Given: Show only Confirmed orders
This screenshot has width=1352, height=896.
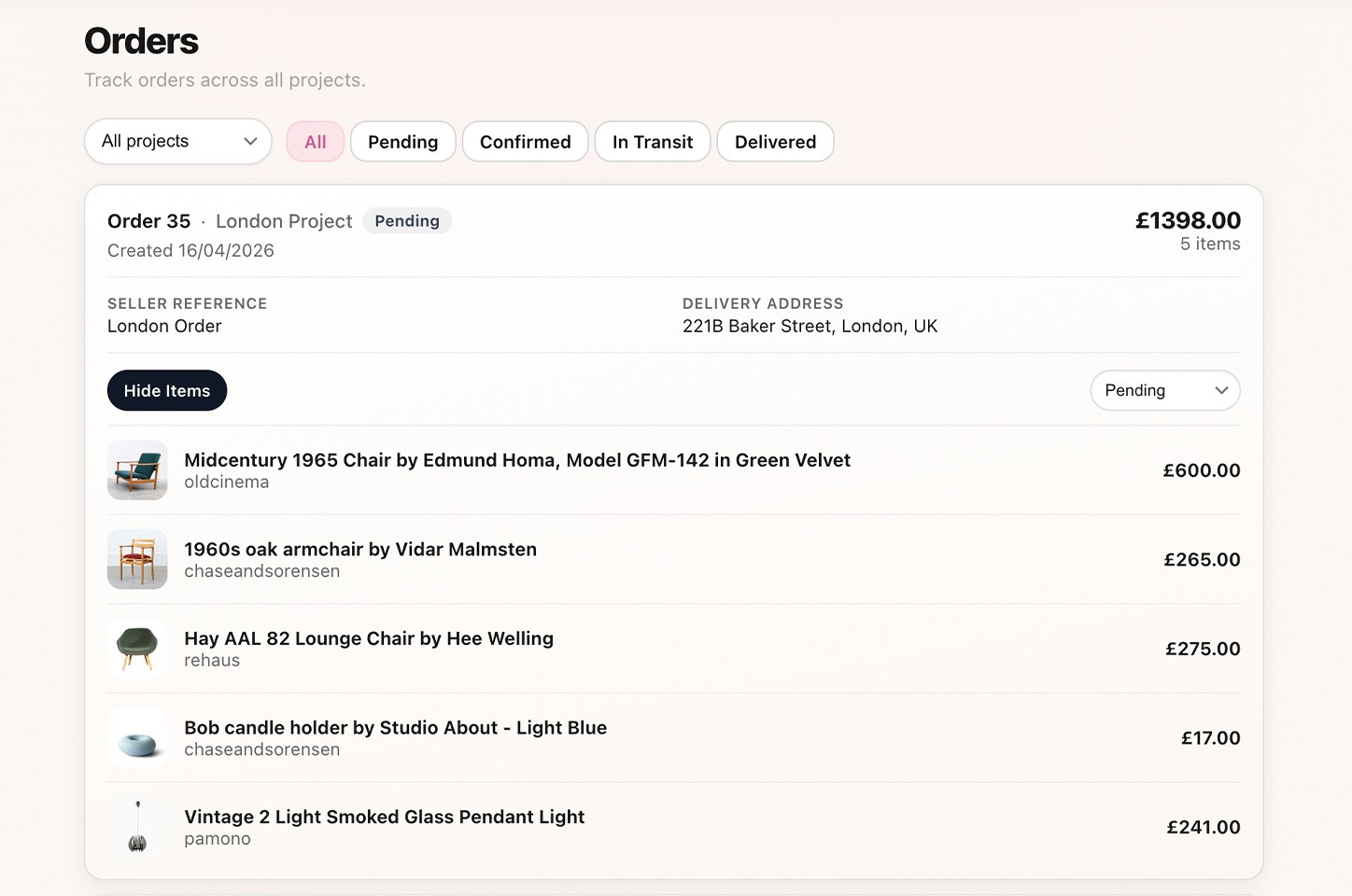Looking at the screenshot, I should pos(525,142).
